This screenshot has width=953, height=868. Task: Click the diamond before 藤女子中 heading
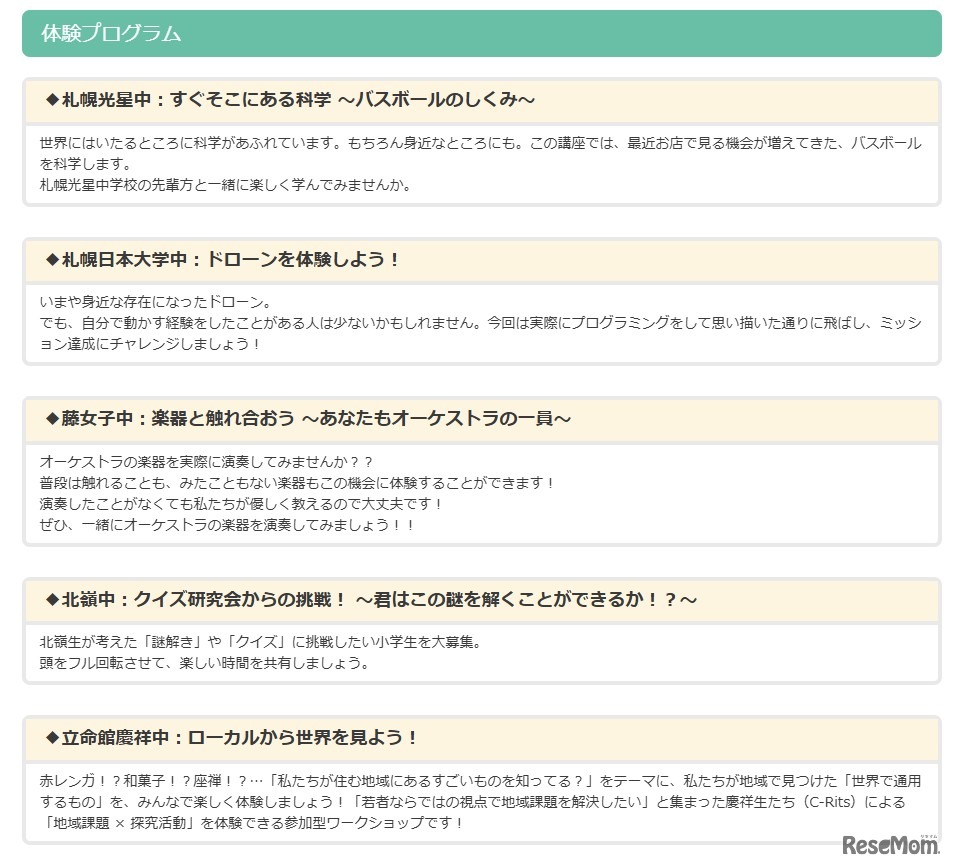pyautogui.click(x=52, y=418)
